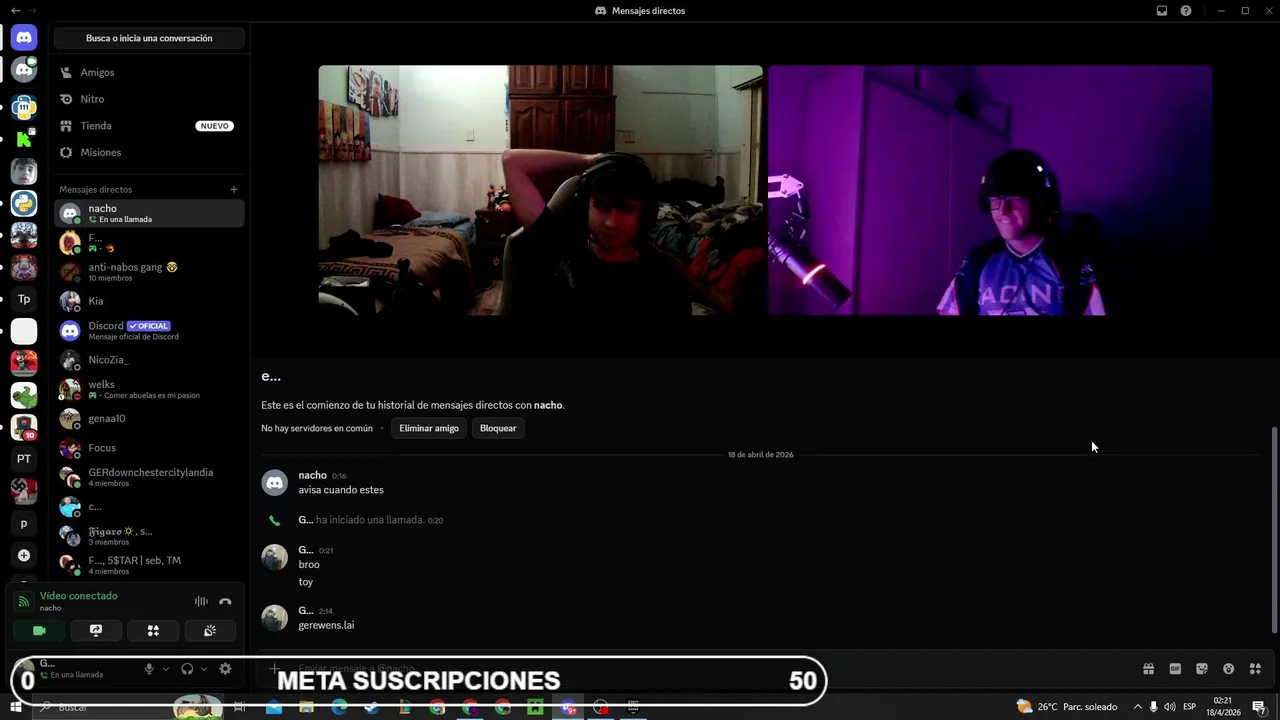Click nacho's username in the chat
The height and width of the screenshot is (720, 1280).
pos(312,475)
